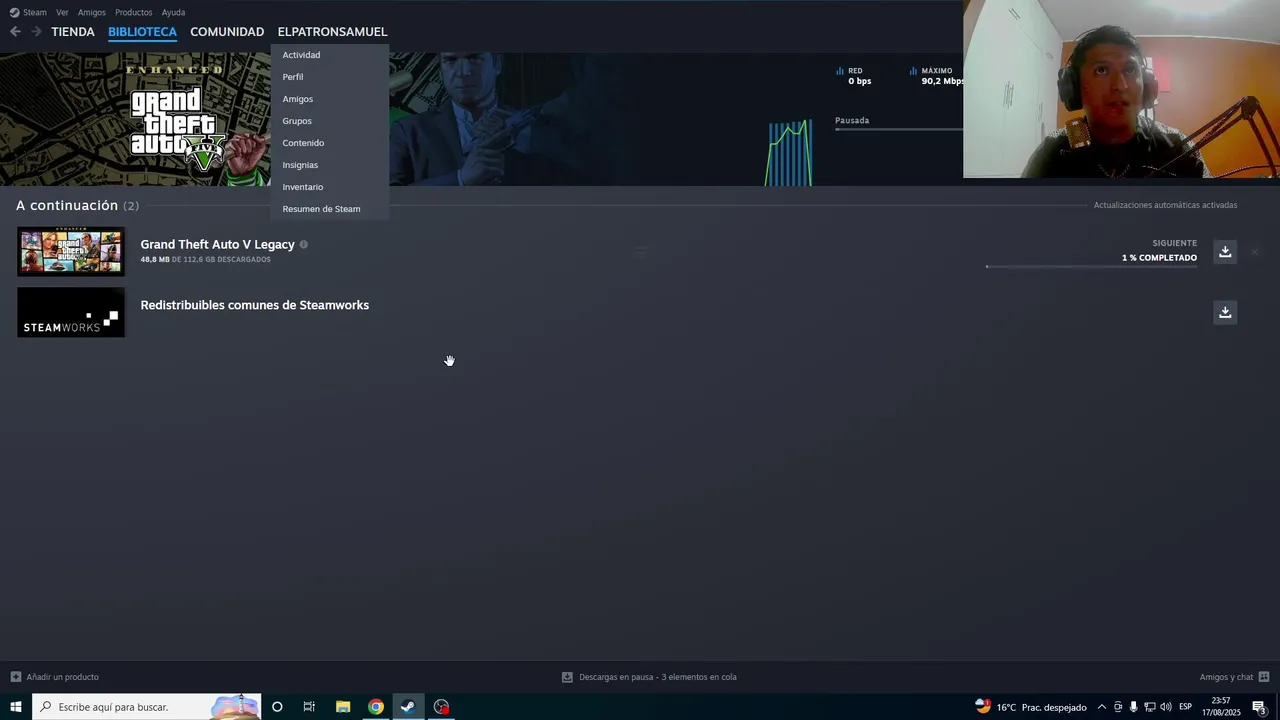Click the '48,8 MB de 112,6 GB descargados' text
Screen dimensions: 1280x720
(205, 259)
